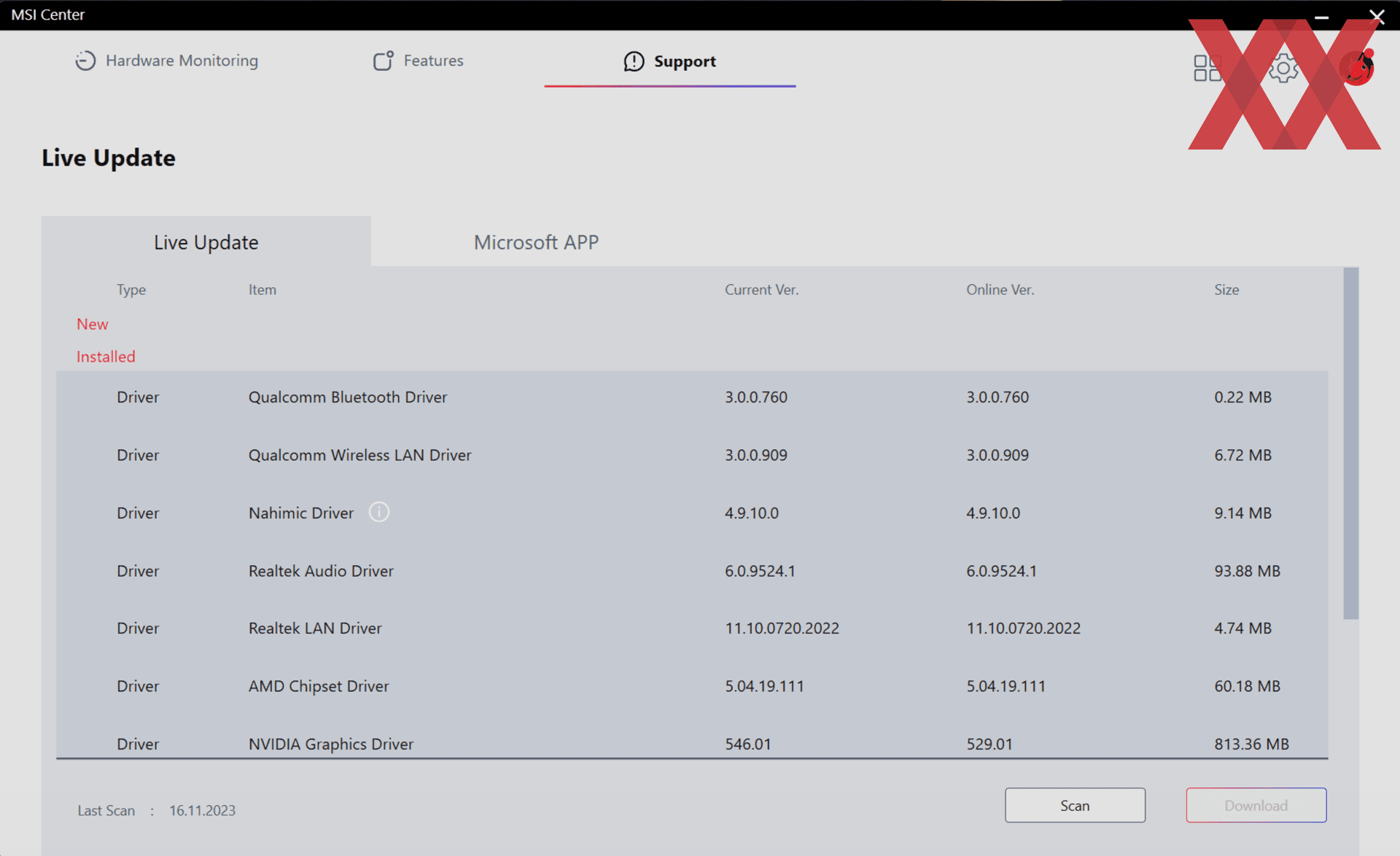Click the Online Ver. column header
1400x856 pixels.
pyautogui.click(x=1000, y=289)
